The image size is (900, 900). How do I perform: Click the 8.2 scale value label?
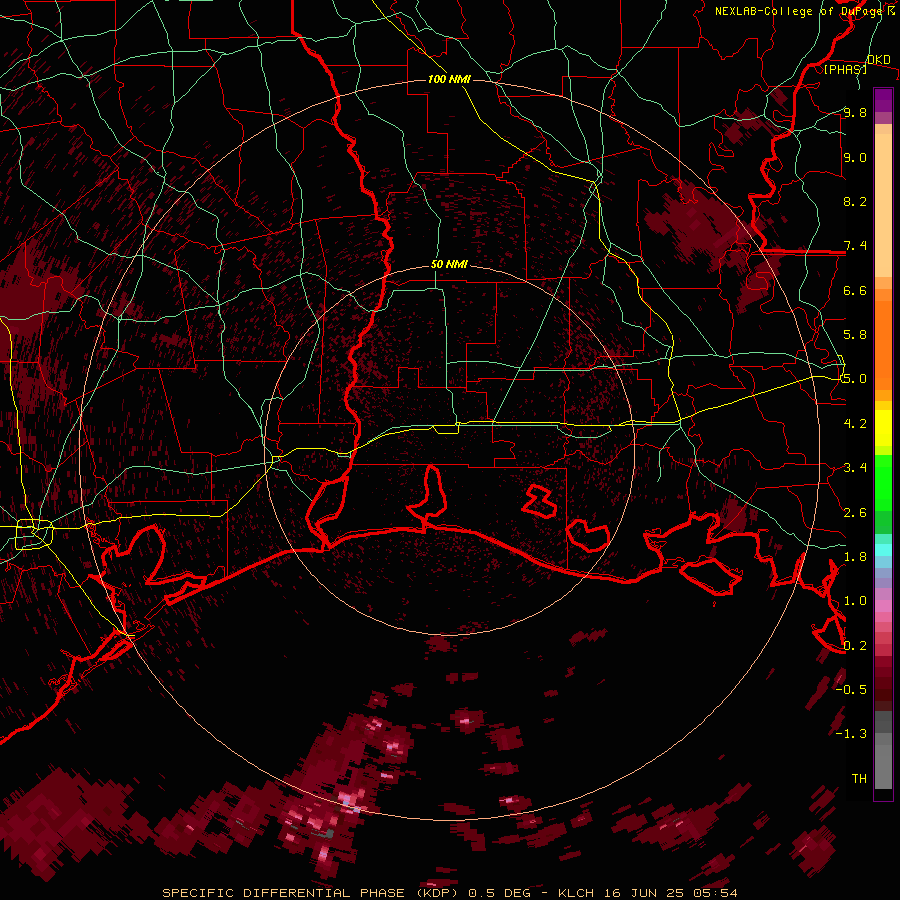[855, 201]
